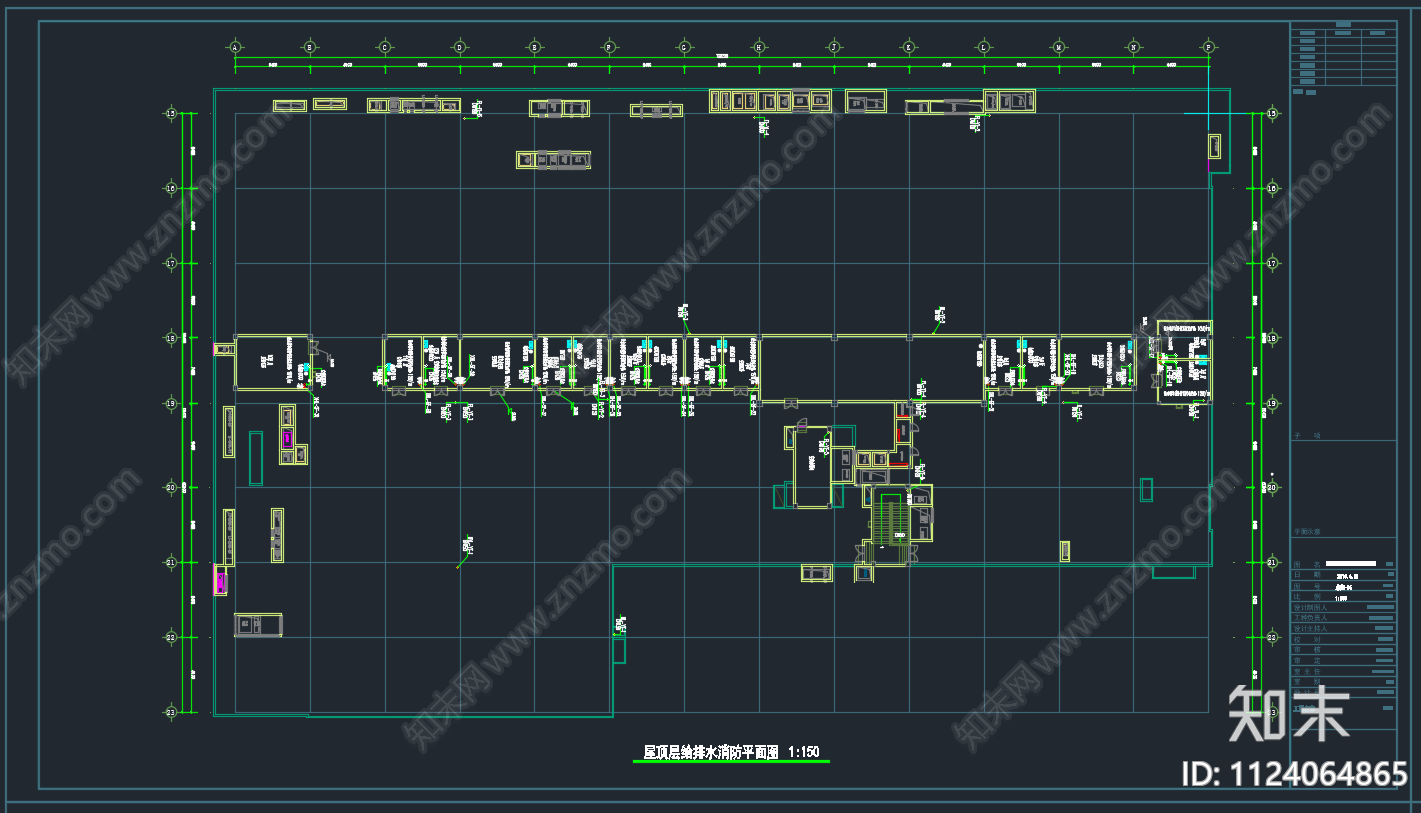Image resolution: width=1421 pixels, height=813 pixels.
Task: Select column grid bubble D
Action: pyautogui.click(x=460, y=47)
